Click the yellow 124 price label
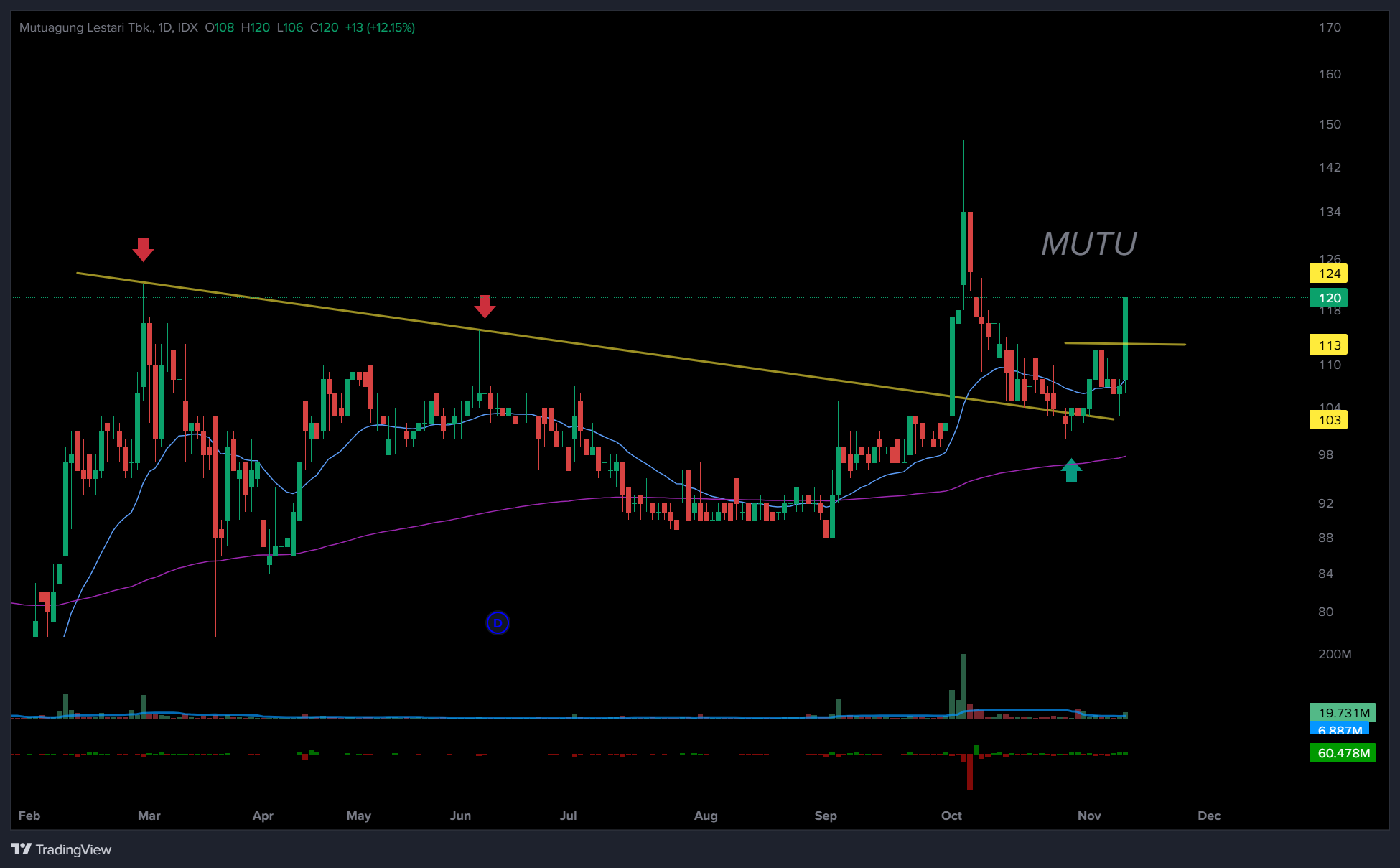The height and width of the screenshot is (868, 1400). [x=1328, y=274]
